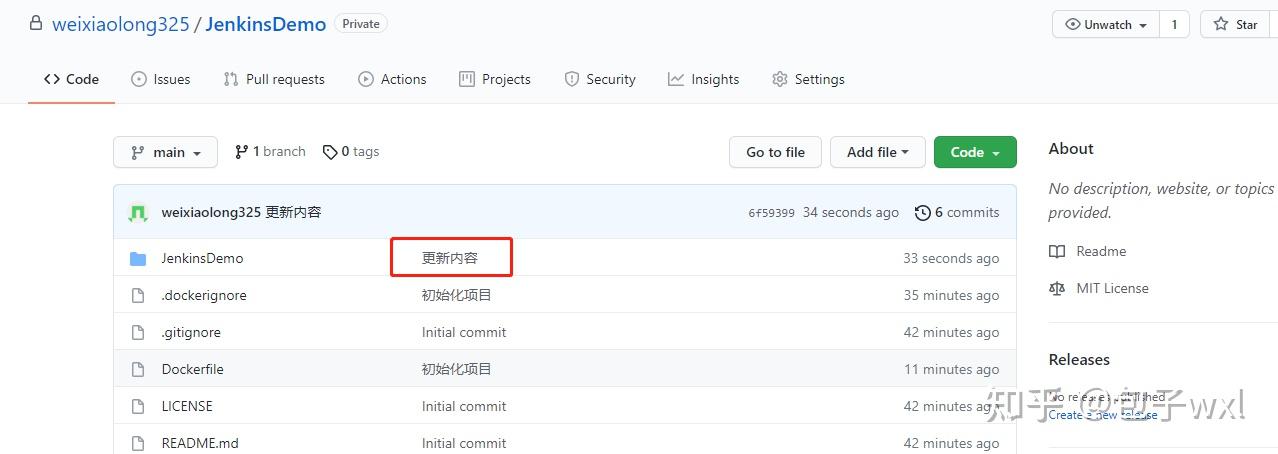Viewport: 1278px width, 454px height.
Task: Click the .gitignore file icon
Action: pos(138,332)
